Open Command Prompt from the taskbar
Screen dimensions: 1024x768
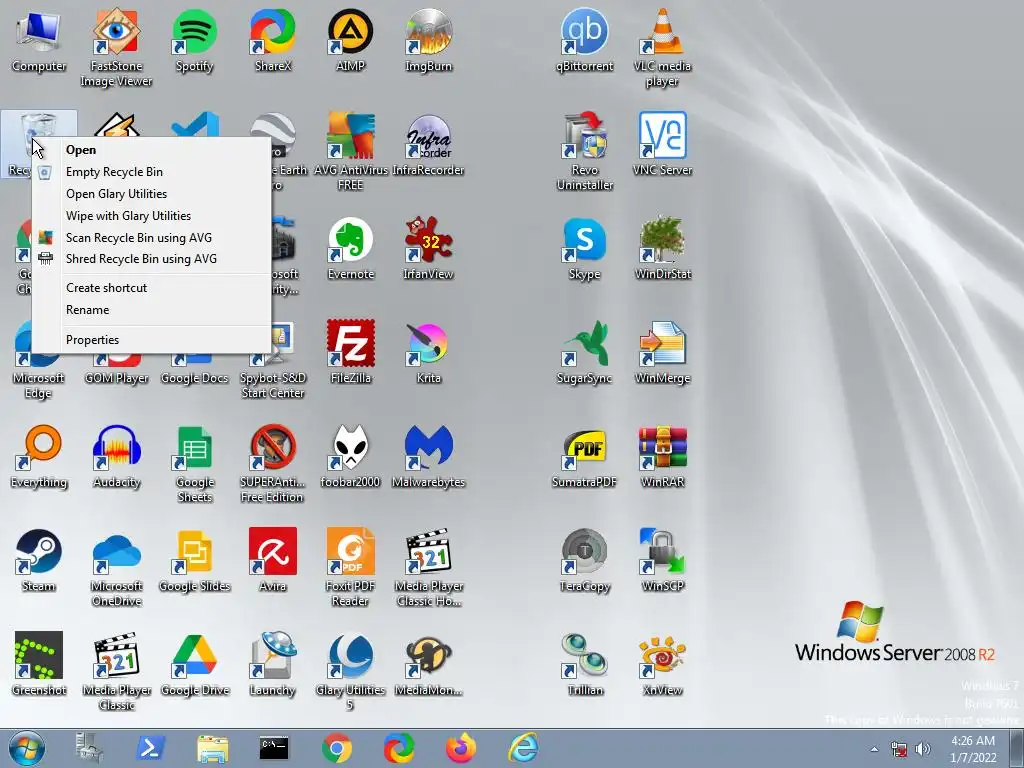click(274, 748)
